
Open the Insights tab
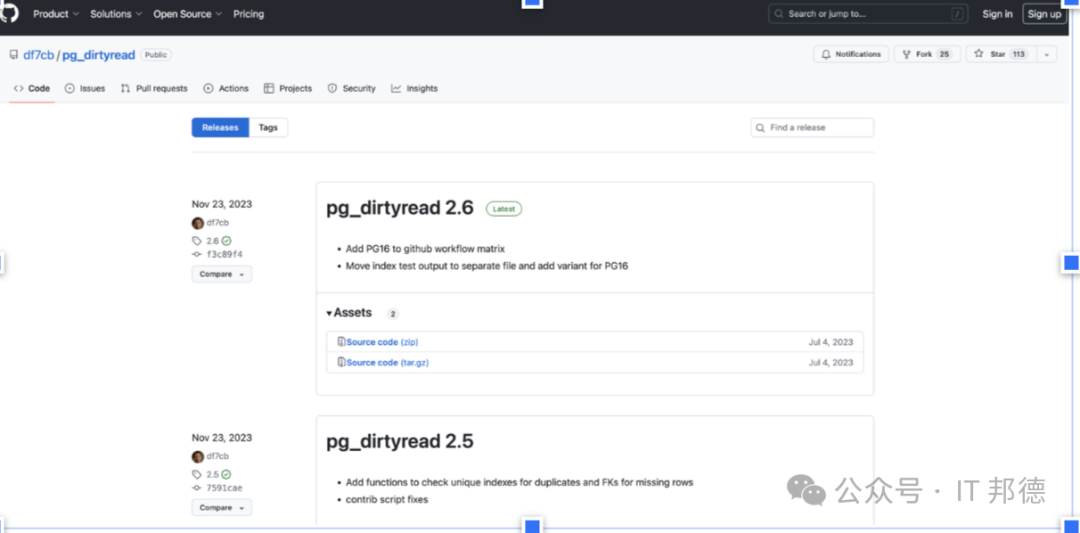(x=415, y=88)
